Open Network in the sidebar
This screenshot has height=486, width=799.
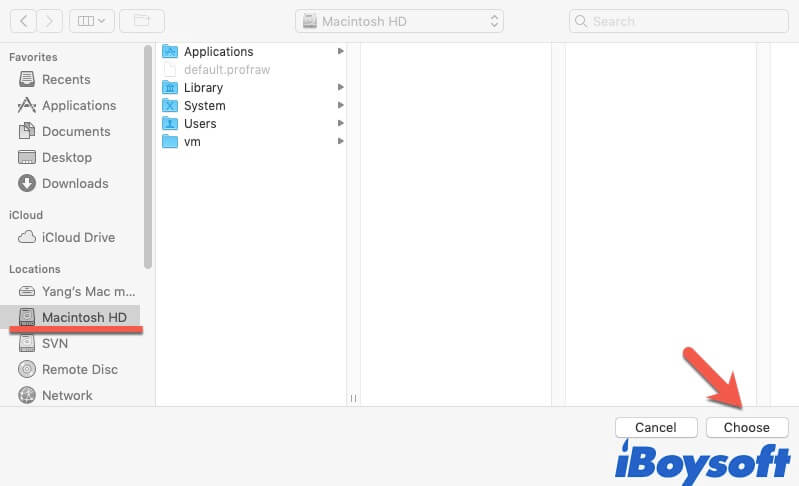[x=67, y=396]
